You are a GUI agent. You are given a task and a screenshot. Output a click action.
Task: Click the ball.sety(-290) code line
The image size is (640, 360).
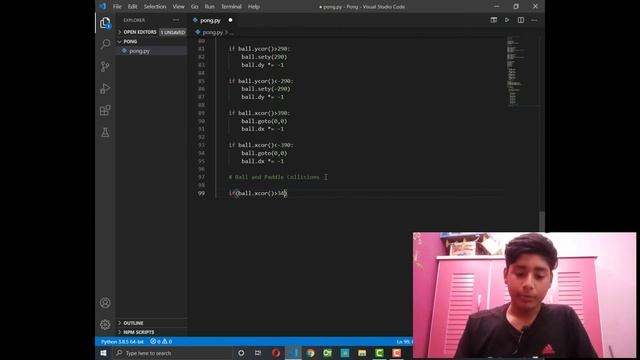(x=266, y=89)
